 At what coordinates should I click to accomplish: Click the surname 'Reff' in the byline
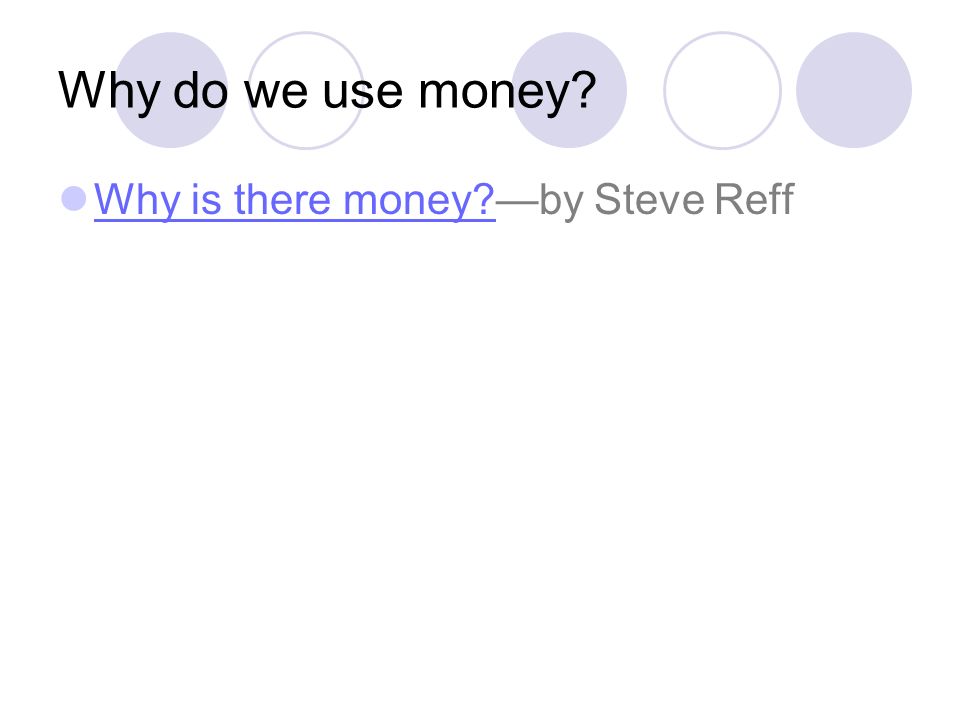754,199
